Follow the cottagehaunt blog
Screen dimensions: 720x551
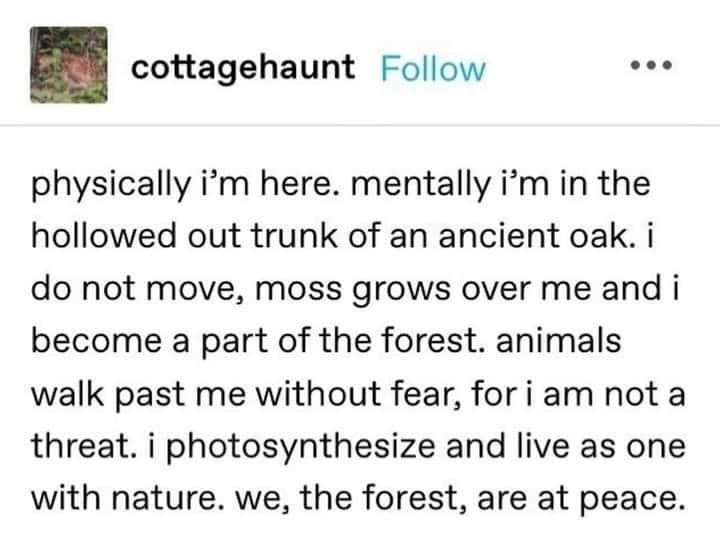coord(434,68)
